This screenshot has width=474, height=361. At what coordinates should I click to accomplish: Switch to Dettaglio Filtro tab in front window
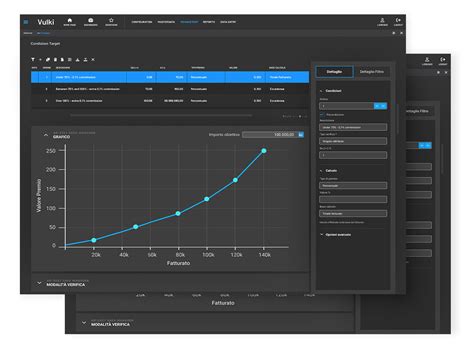[371, 72]
